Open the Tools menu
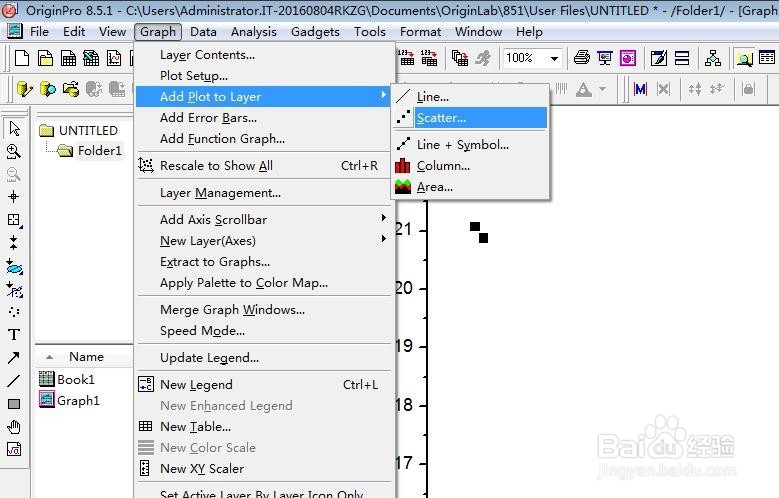Image resolution: width=779 pixels, height=498 pixels. click(x=370, y=32)
